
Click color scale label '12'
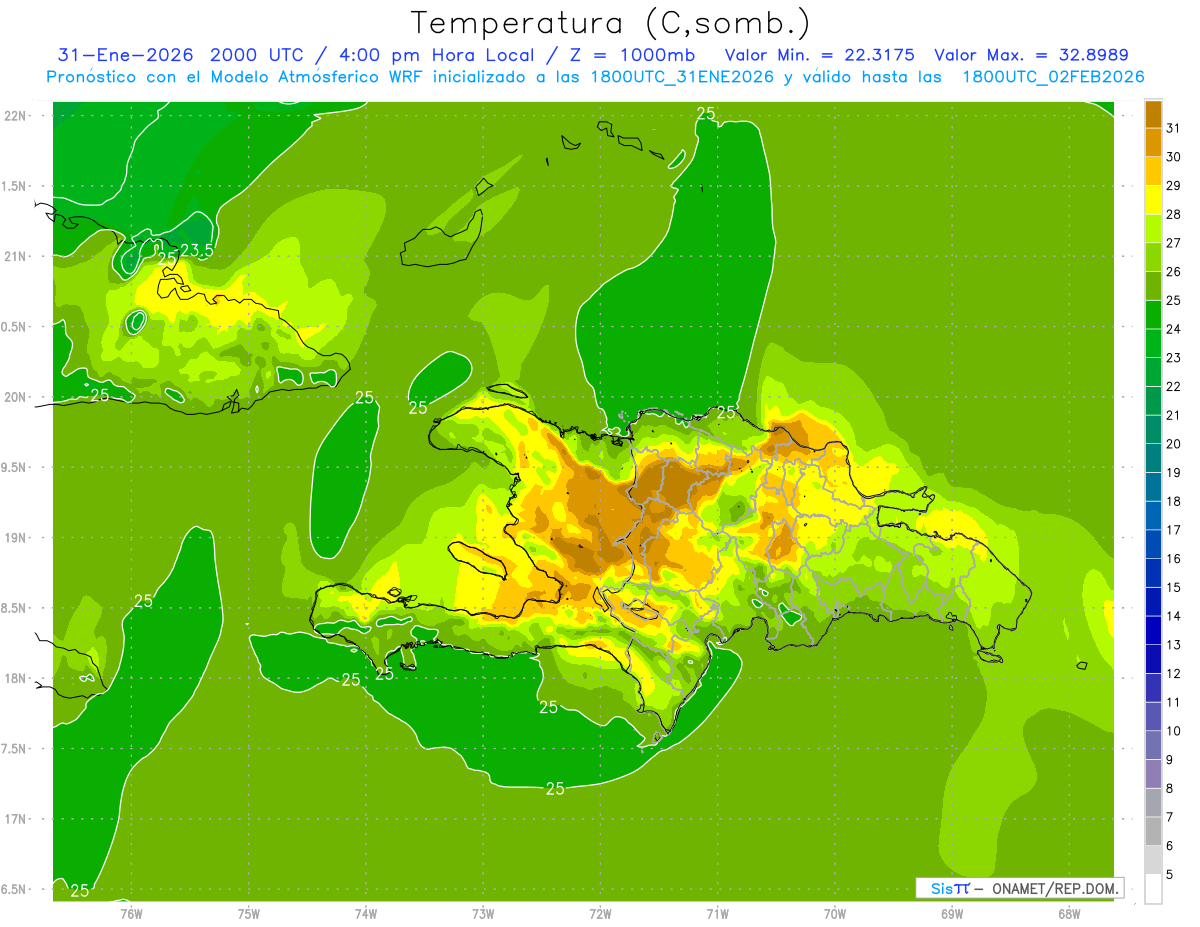(1174, 673)
